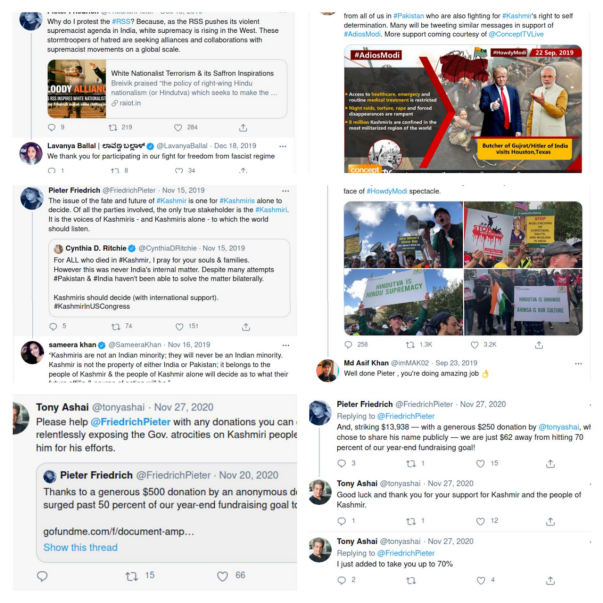Like the RSS protest tweet with 284 likes
The height and width of the screenshot is (603, 603).
tap(178, 128)
